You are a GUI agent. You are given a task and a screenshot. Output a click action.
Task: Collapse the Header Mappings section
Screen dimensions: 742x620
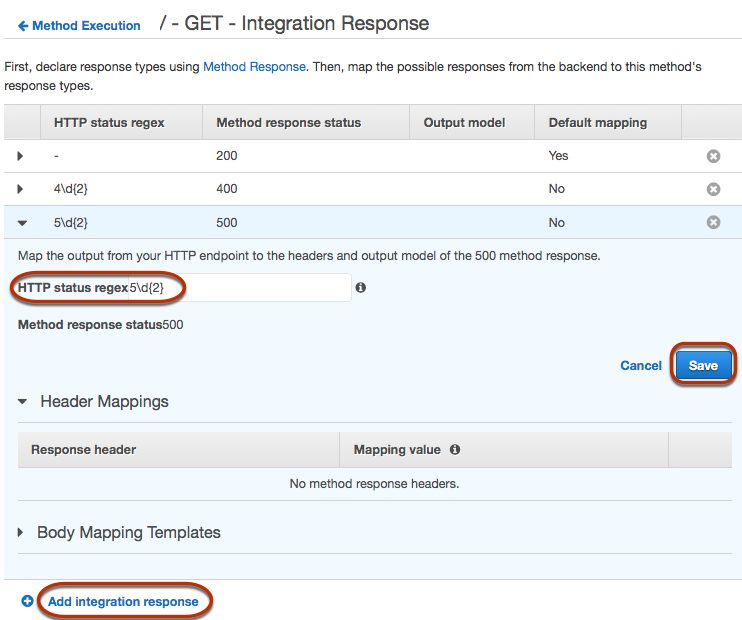click(23, 402)
